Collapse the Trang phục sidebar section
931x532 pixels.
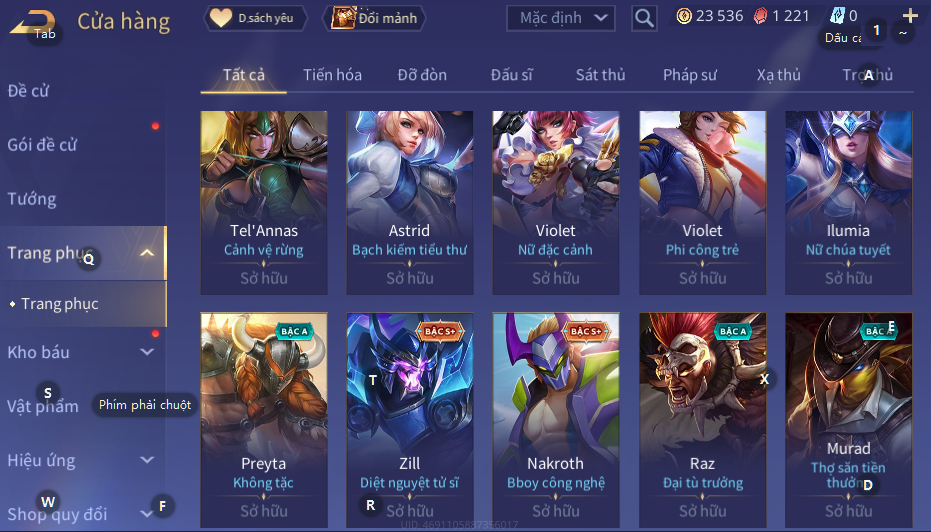(x=147, y=253)
